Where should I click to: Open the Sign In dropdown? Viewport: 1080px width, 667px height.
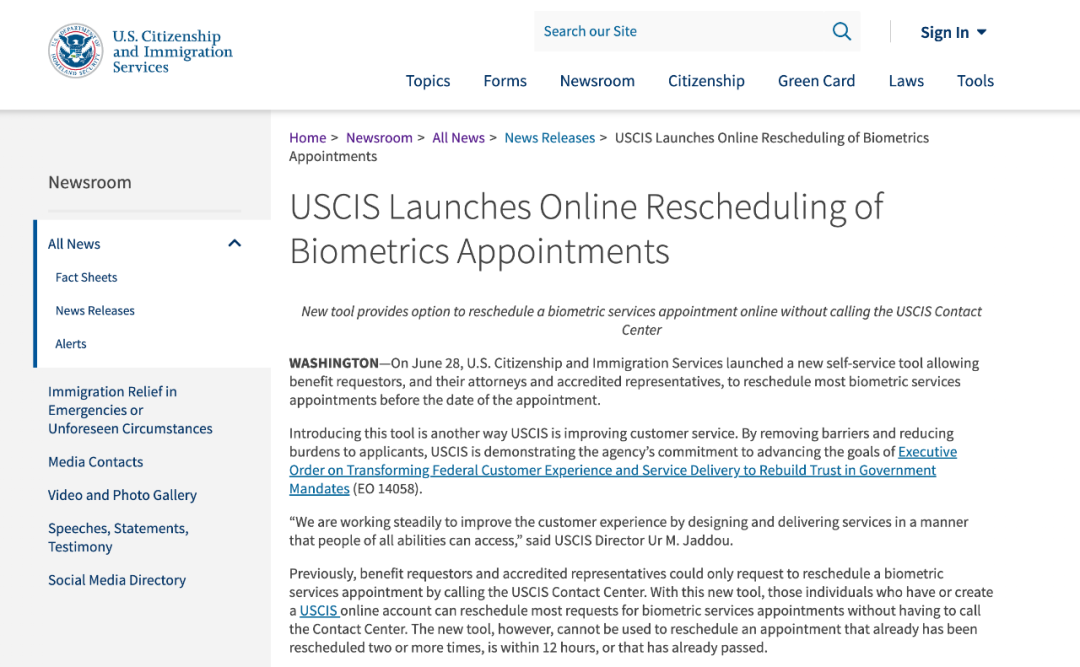click(x=953, y=32)
